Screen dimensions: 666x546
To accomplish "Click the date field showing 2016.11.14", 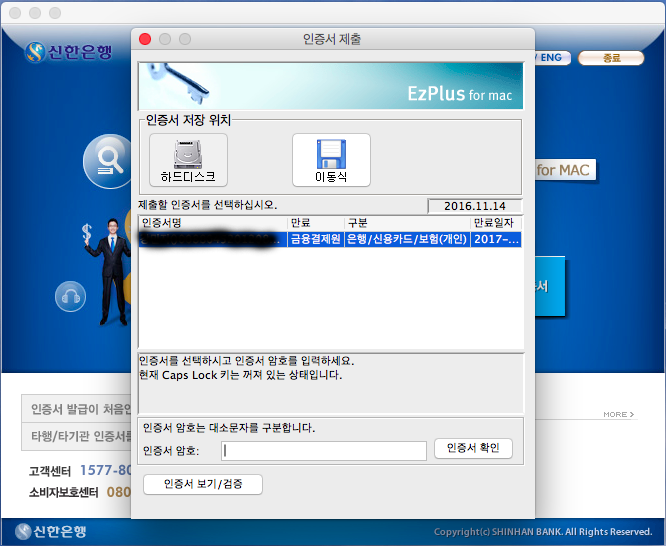I will [474, 206].
